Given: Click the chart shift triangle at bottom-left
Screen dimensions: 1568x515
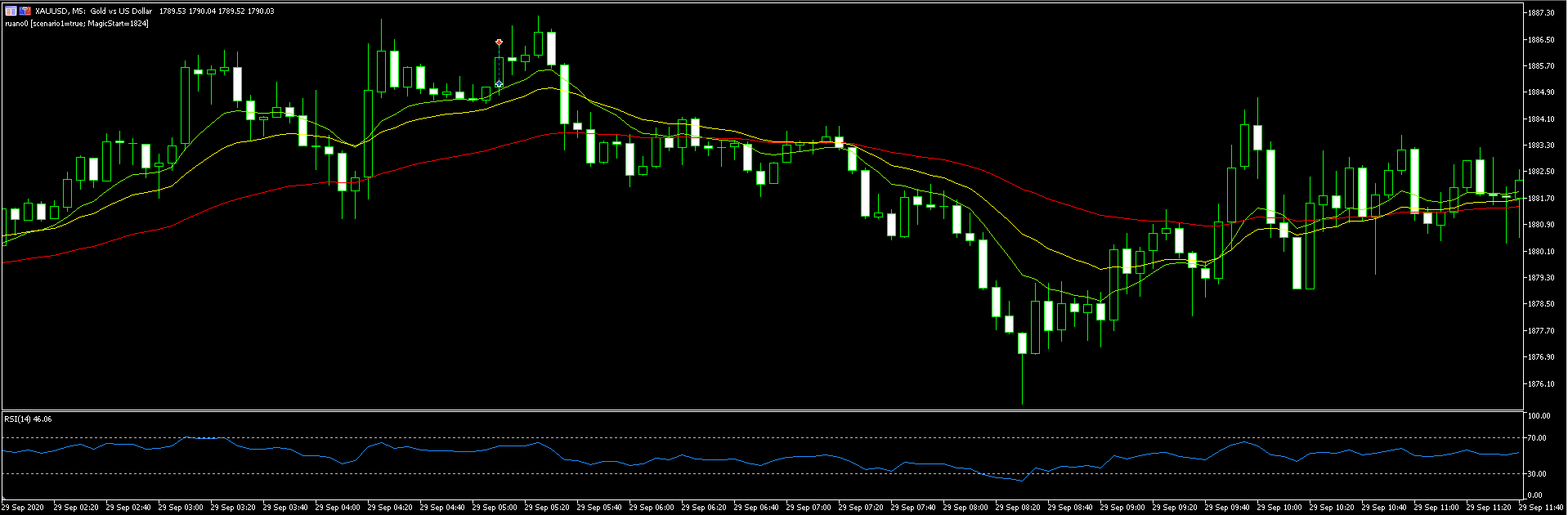Looking at the screenshot, I should [x=3, y=499].
